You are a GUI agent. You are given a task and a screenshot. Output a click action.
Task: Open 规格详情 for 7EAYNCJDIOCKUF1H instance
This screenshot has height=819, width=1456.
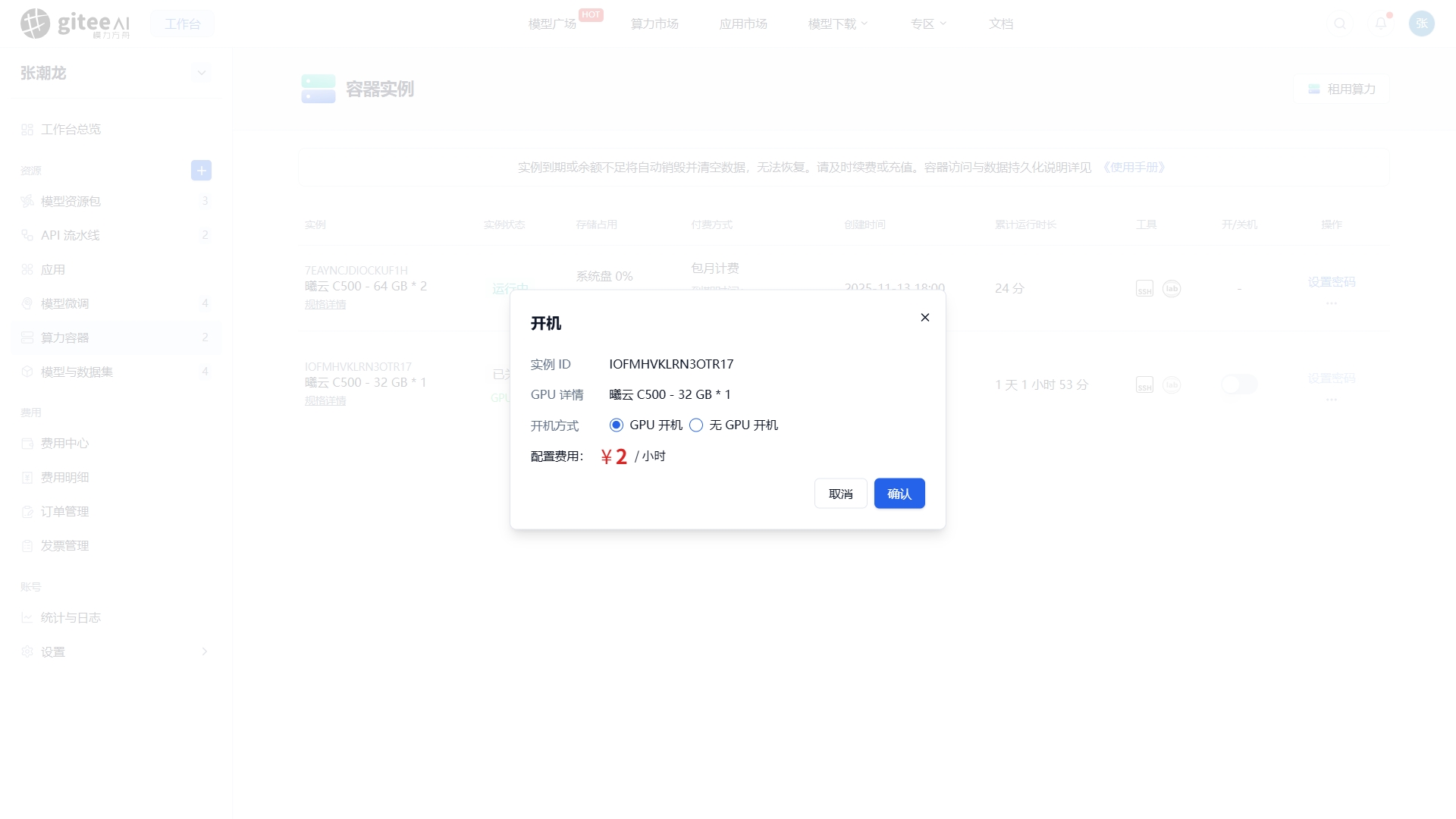(325, 304)
